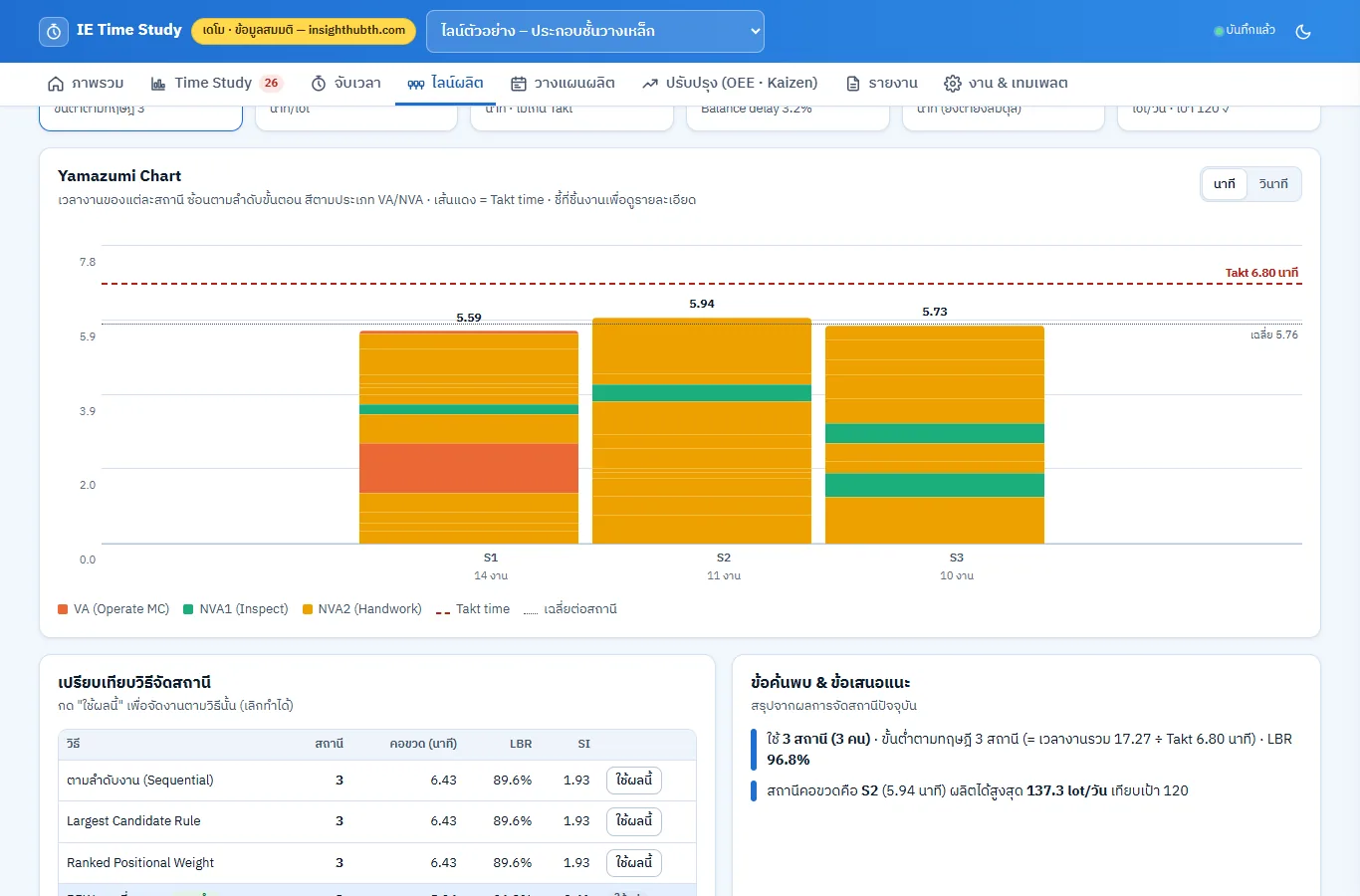
Task: Switch chart units to วินาที
Action: point(1273,184)
